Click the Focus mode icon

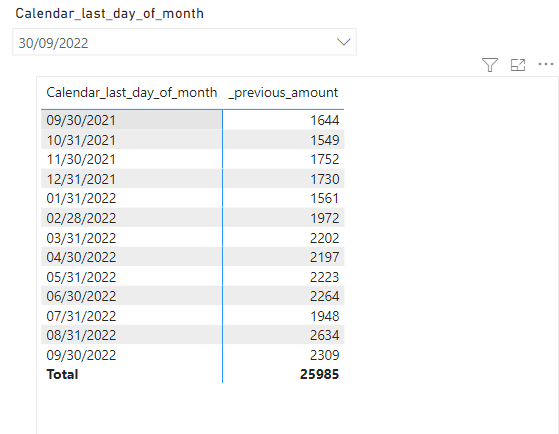click(518, 65)
